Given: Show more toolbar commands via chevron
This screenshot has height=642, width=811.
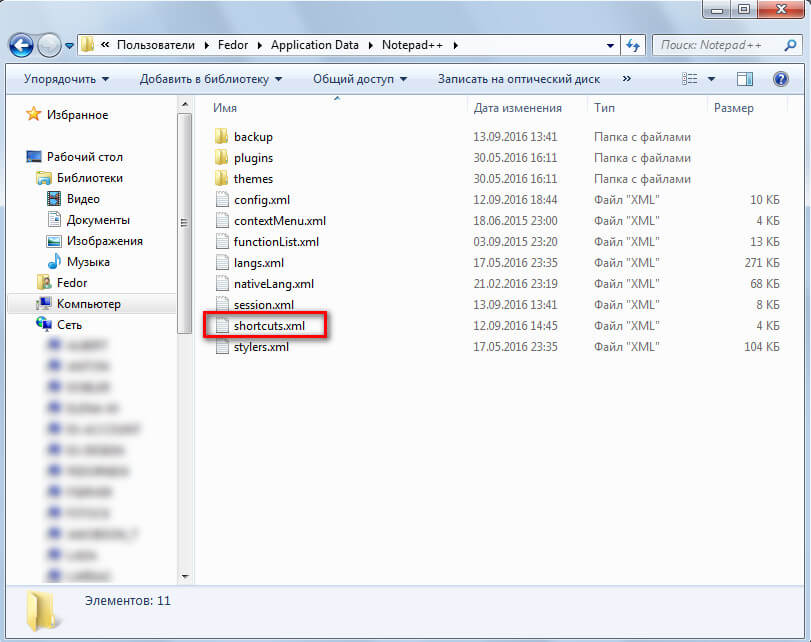Looking at the screenshot, I should tap(626, 79).
